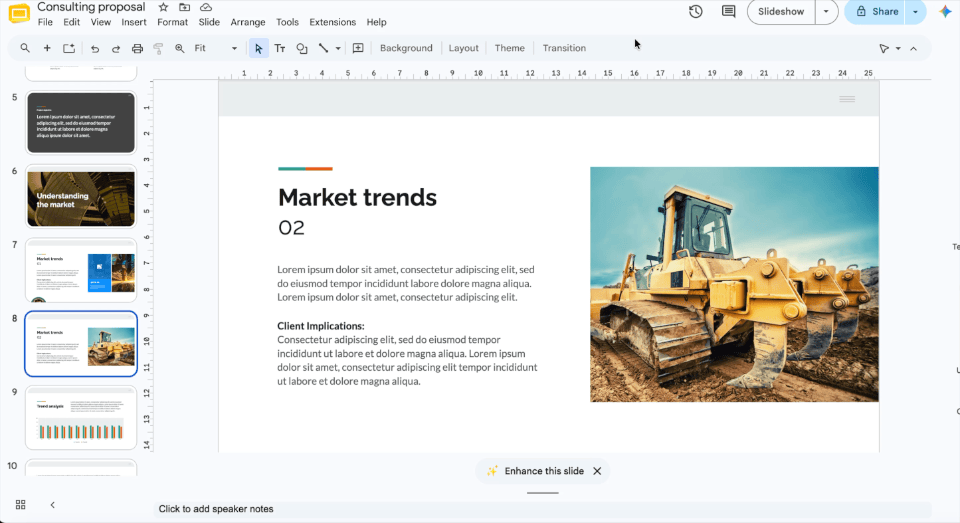Hide the menus with up chevron

913,48
